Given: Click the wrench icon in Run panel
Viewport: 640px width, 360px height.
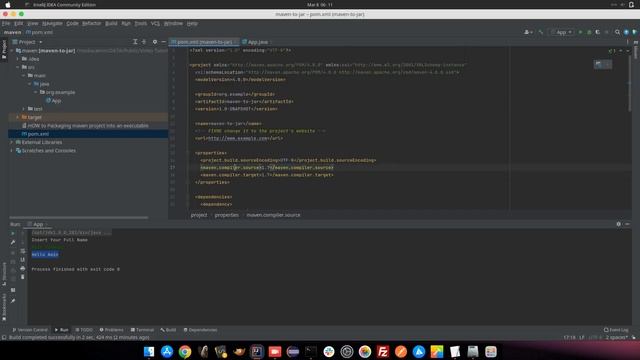Looking at the screenshot, I should pos(13,242).
